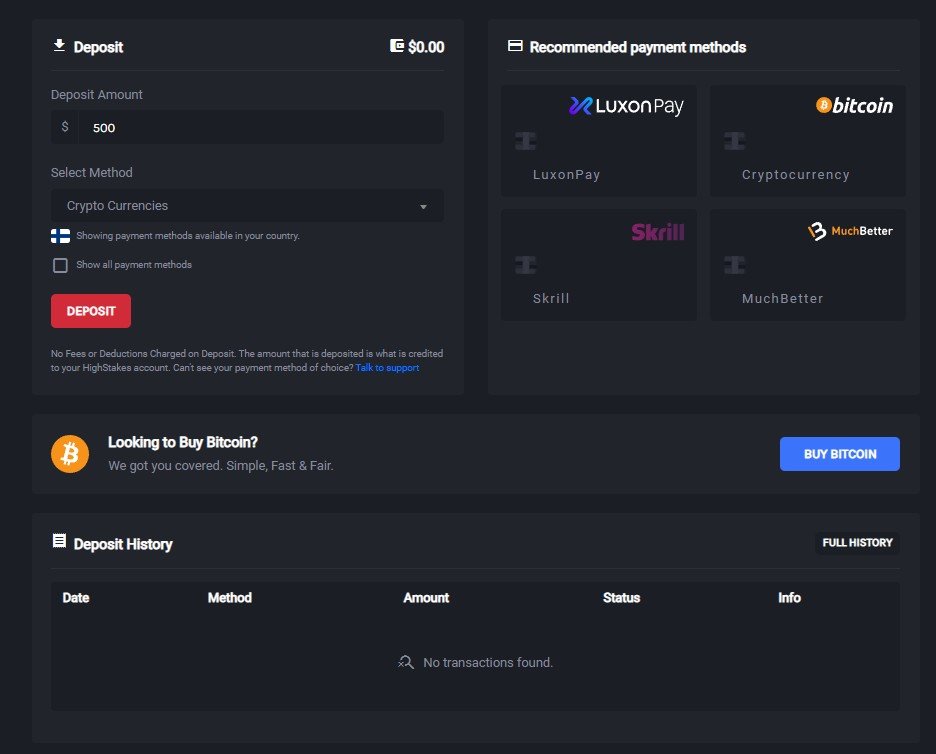The width and height of the screenshot is (936, 754).
Task: Click the LuxonPay logo
Action: 626,106
